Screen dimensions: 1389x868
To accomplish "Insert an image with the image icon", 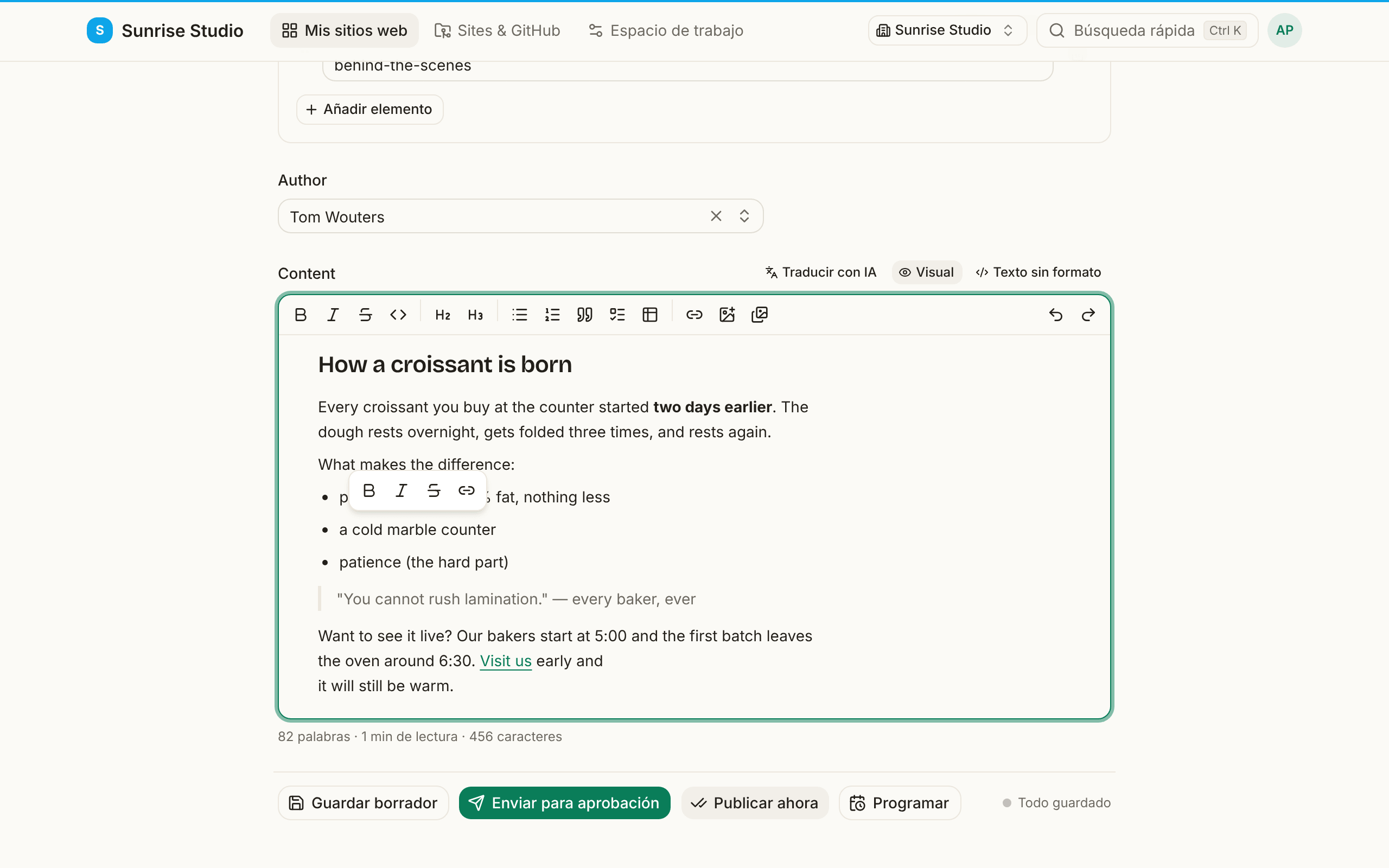I will [727, 315].
